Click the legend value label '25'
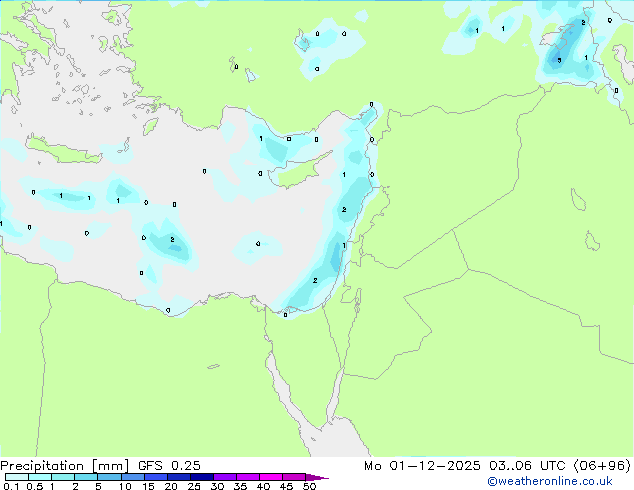This screenshot has height=490, width=634. pyautogui.click(x=194, y=486)
